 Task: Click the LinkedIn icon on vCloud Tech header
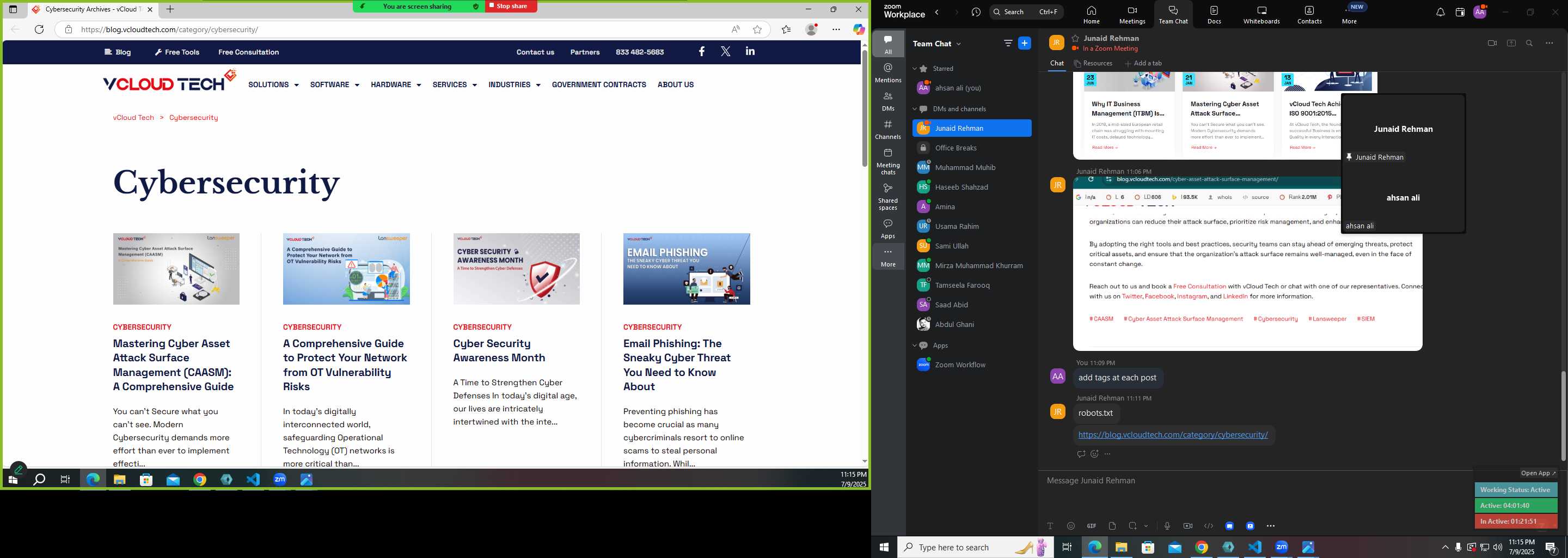tap(750, 52)
